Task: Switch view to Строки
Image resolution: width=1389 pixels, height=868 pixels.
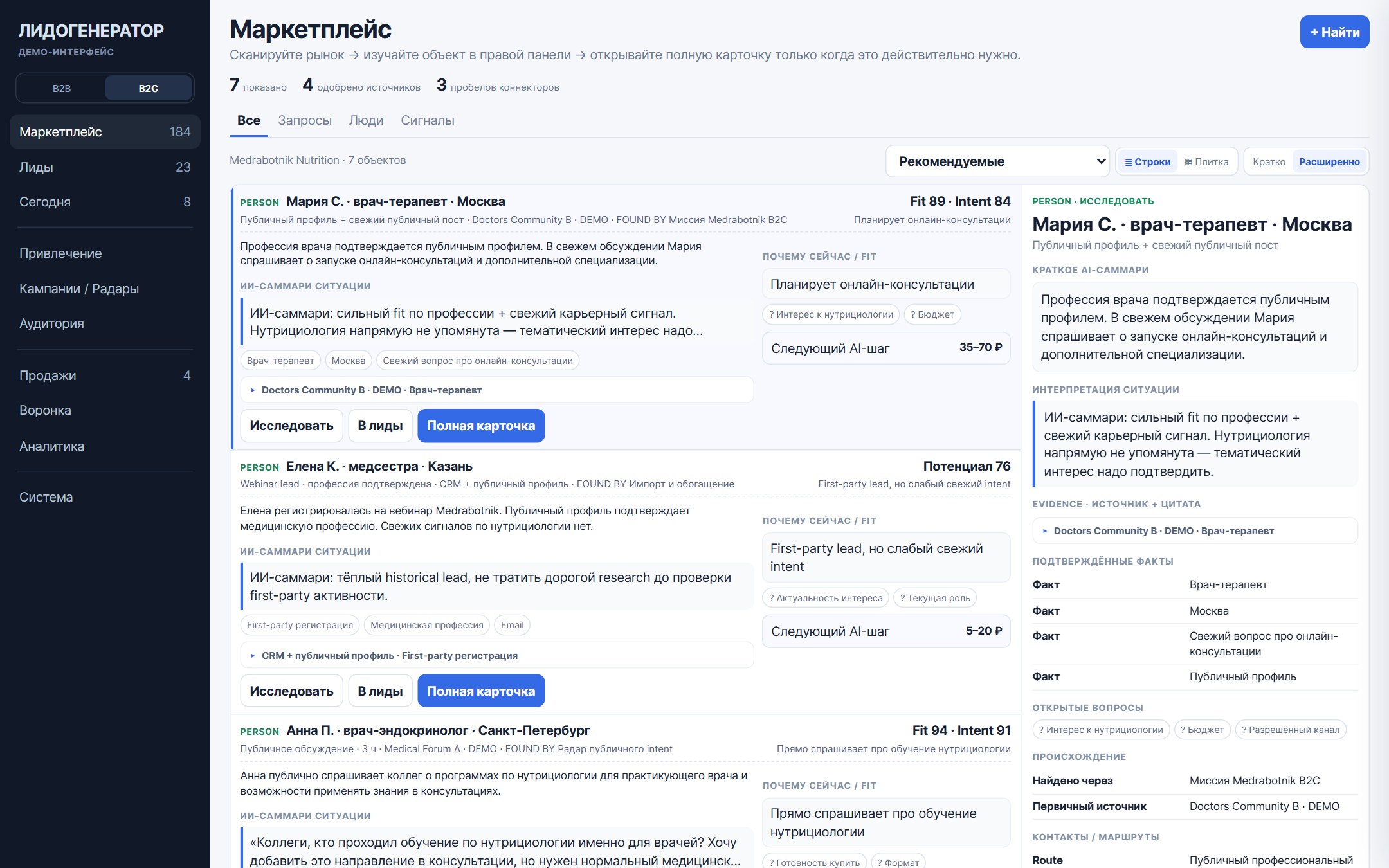Action: [x=1148, y=162]
